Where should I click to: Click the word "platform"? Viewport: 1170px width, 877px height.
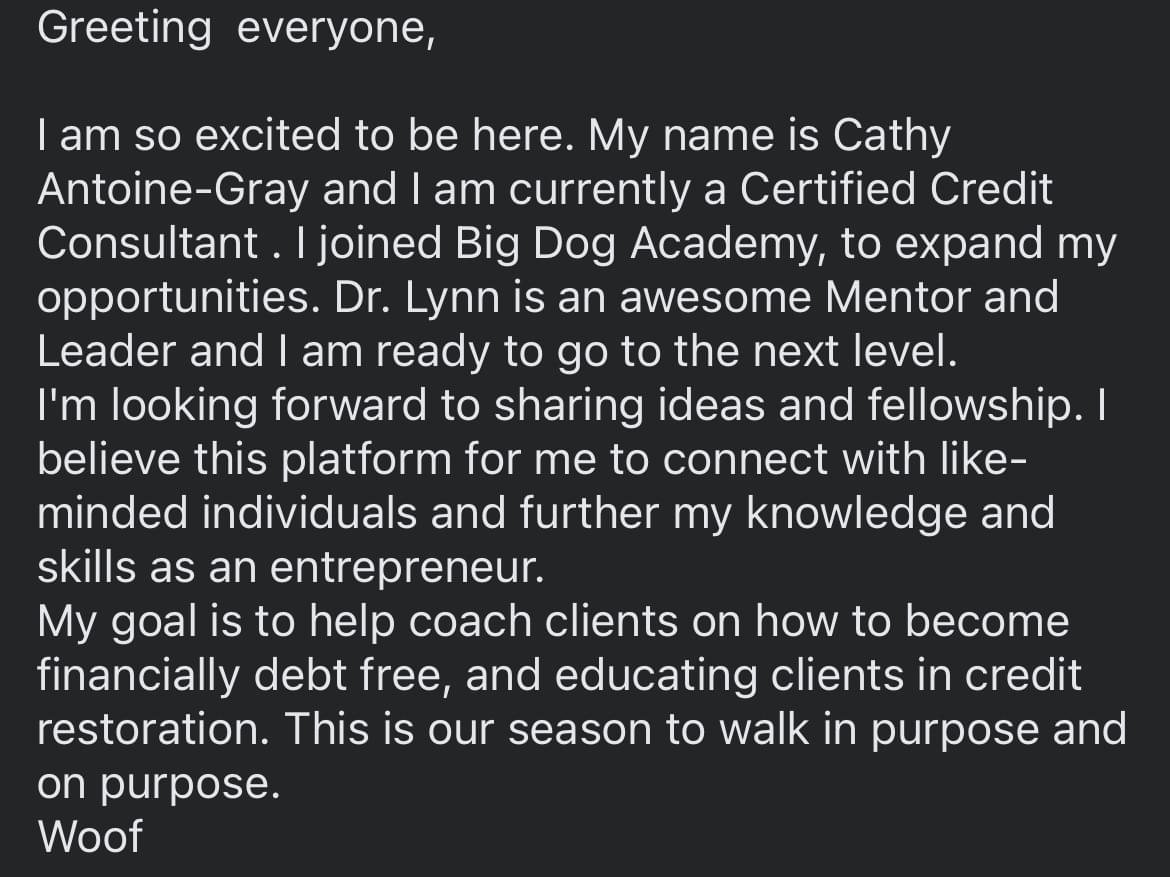coord(367,461)
